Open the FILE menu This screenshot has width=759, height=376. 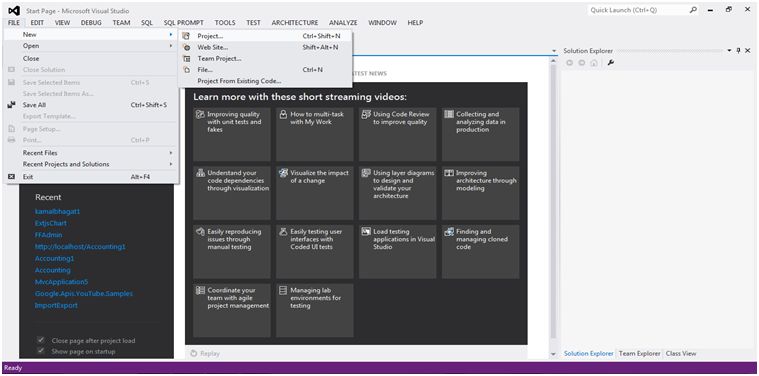coord(14,23)
